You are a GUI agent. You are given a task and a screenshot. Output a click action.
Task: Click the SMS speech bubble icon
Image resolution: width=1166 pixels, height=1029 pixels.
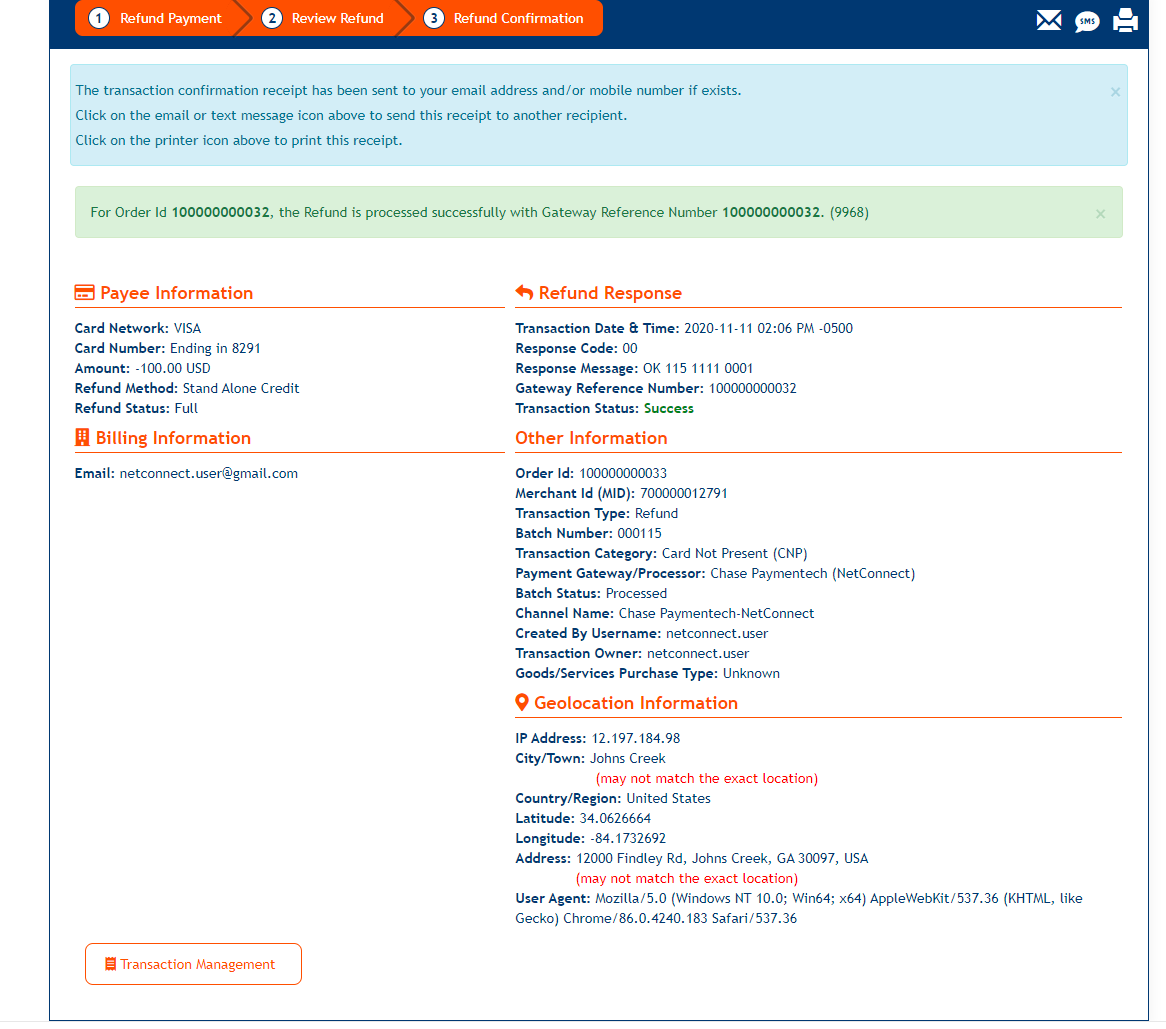tap(1087, 21)
